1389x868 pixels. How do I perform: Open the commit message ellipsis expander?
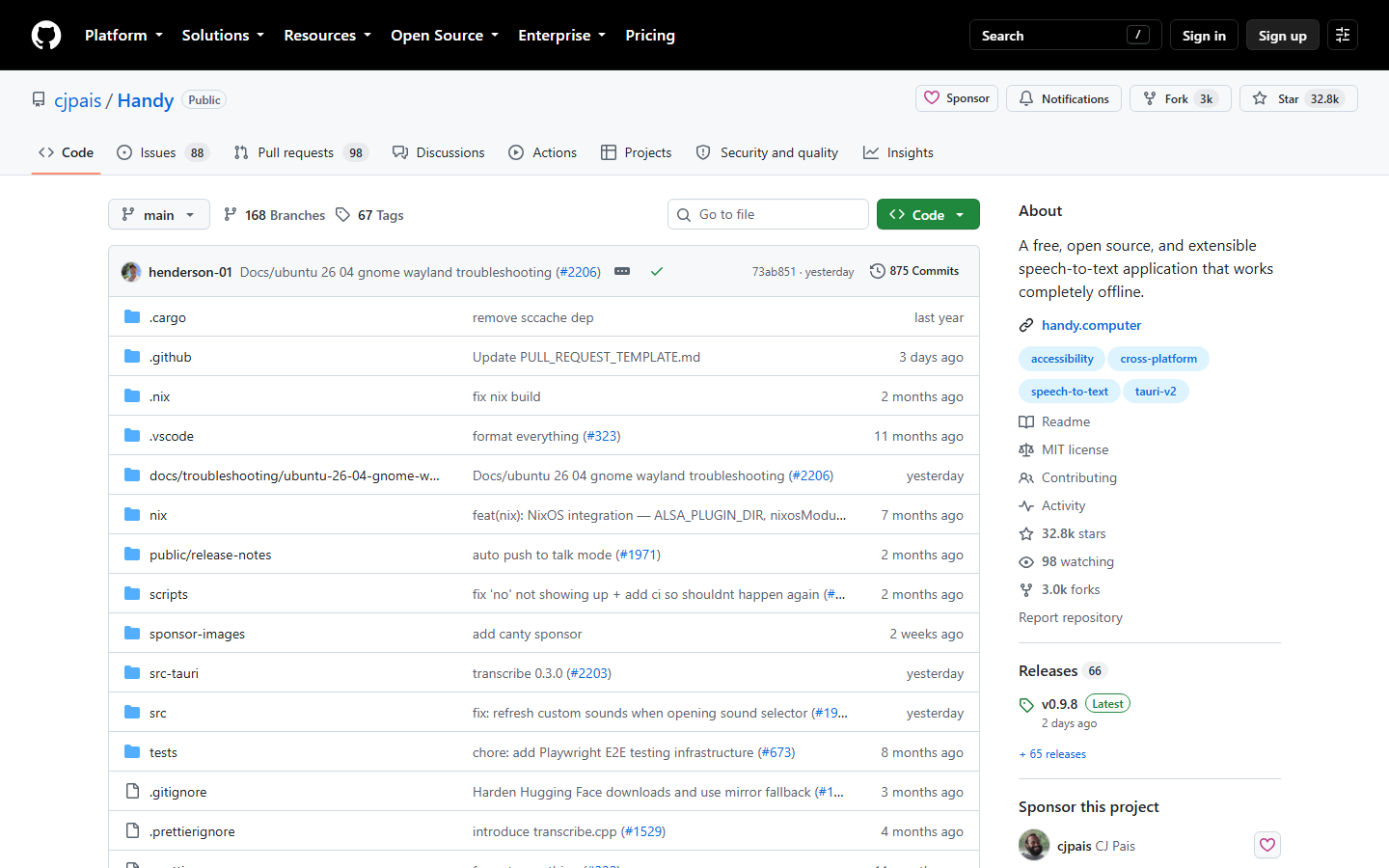pyautogui.click(x=622, y=271)
